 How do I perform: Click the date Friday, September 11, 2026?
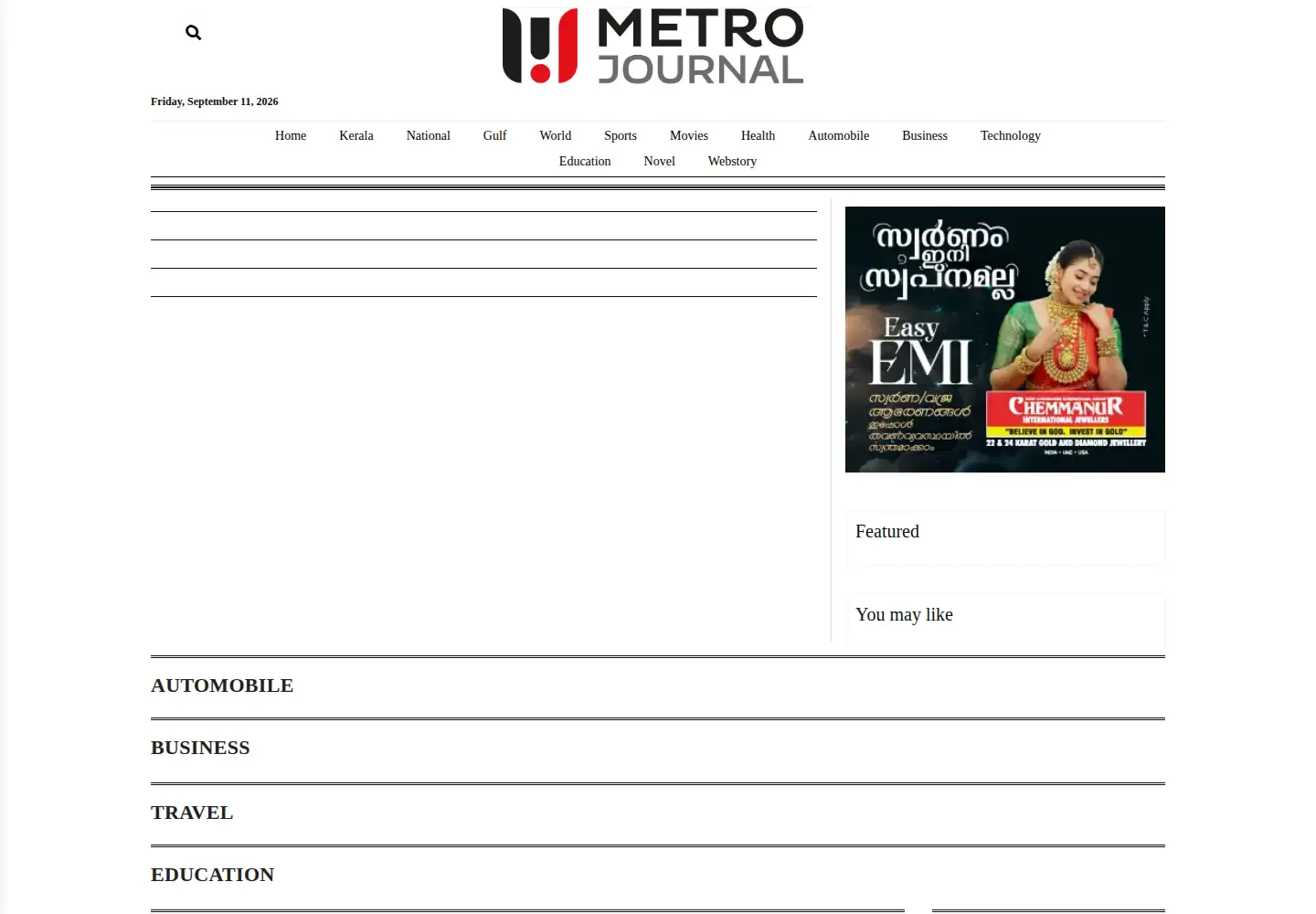(215, 101)
